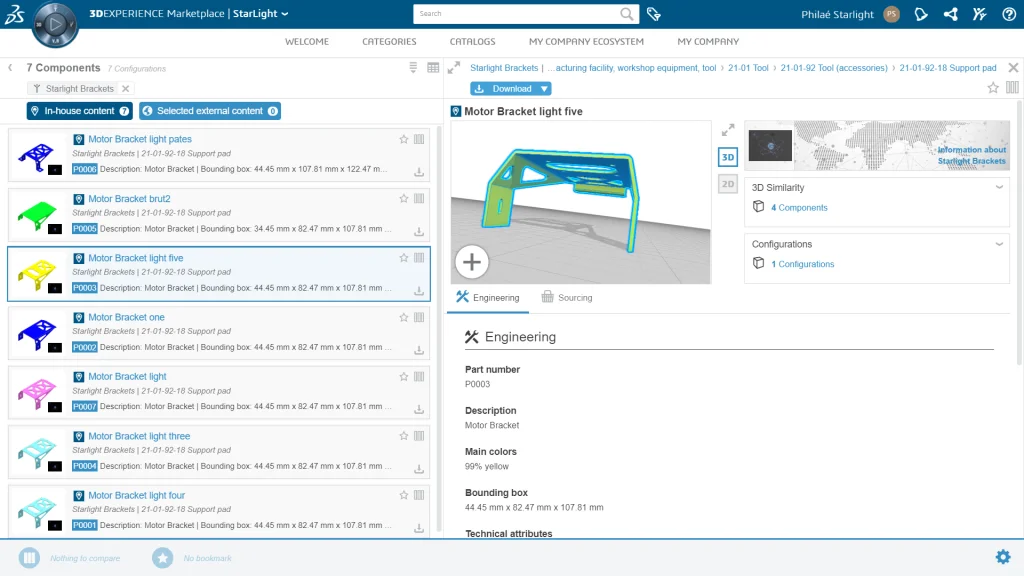Collapse the Configurations section
Image resolution: width=1024 pixels, height=576 pixels.
coord(999,244)
